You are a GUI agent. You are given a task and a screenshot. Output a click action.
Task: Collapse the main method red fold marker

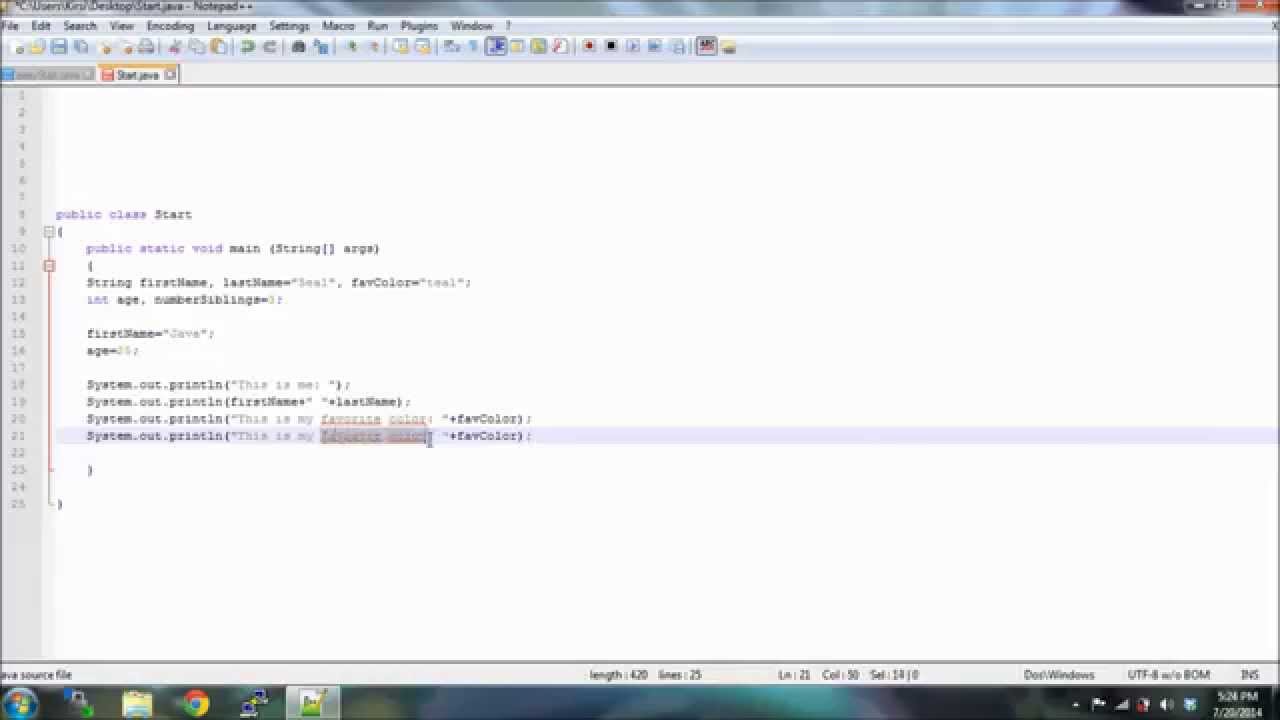(48, 266)
